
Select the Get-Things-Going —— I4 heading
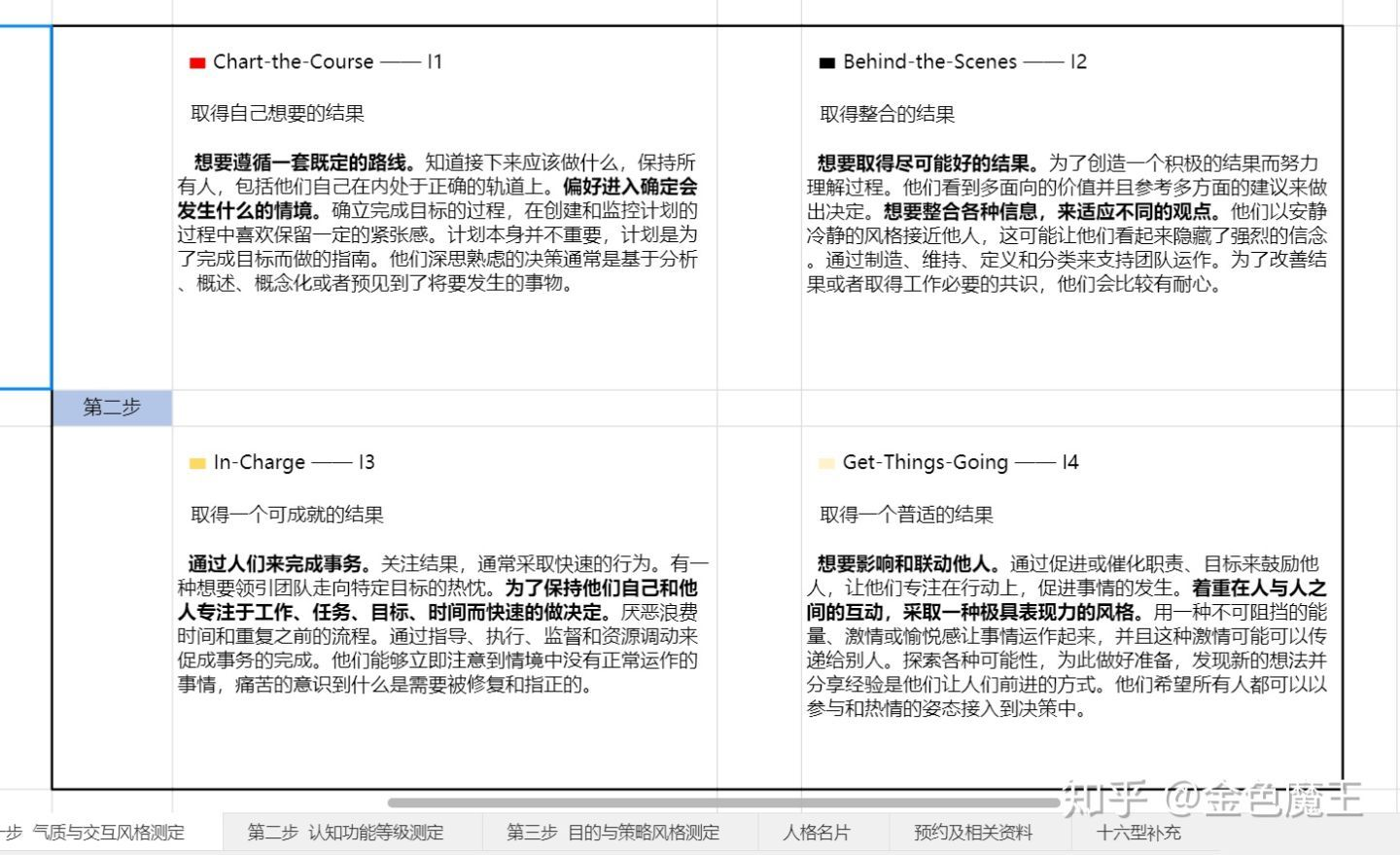coord(961,462)
